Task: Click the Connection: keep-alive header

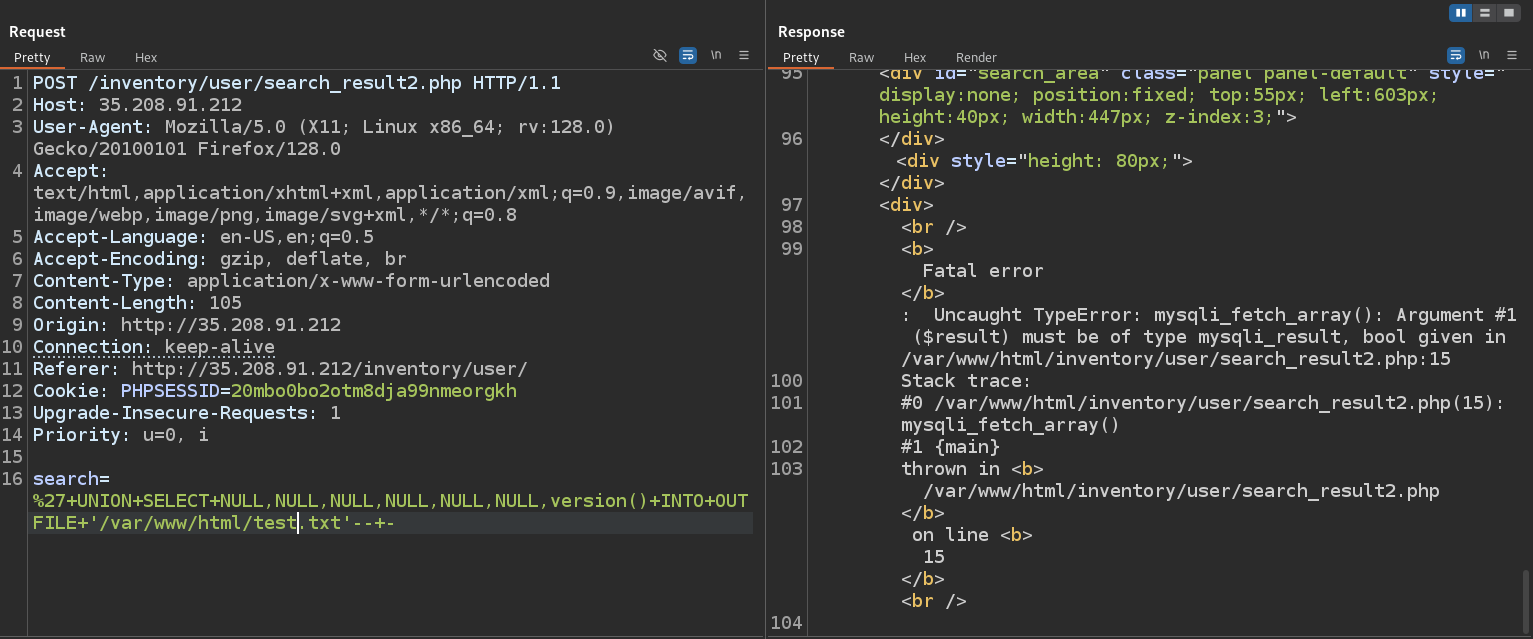Action: click(153, 346)
